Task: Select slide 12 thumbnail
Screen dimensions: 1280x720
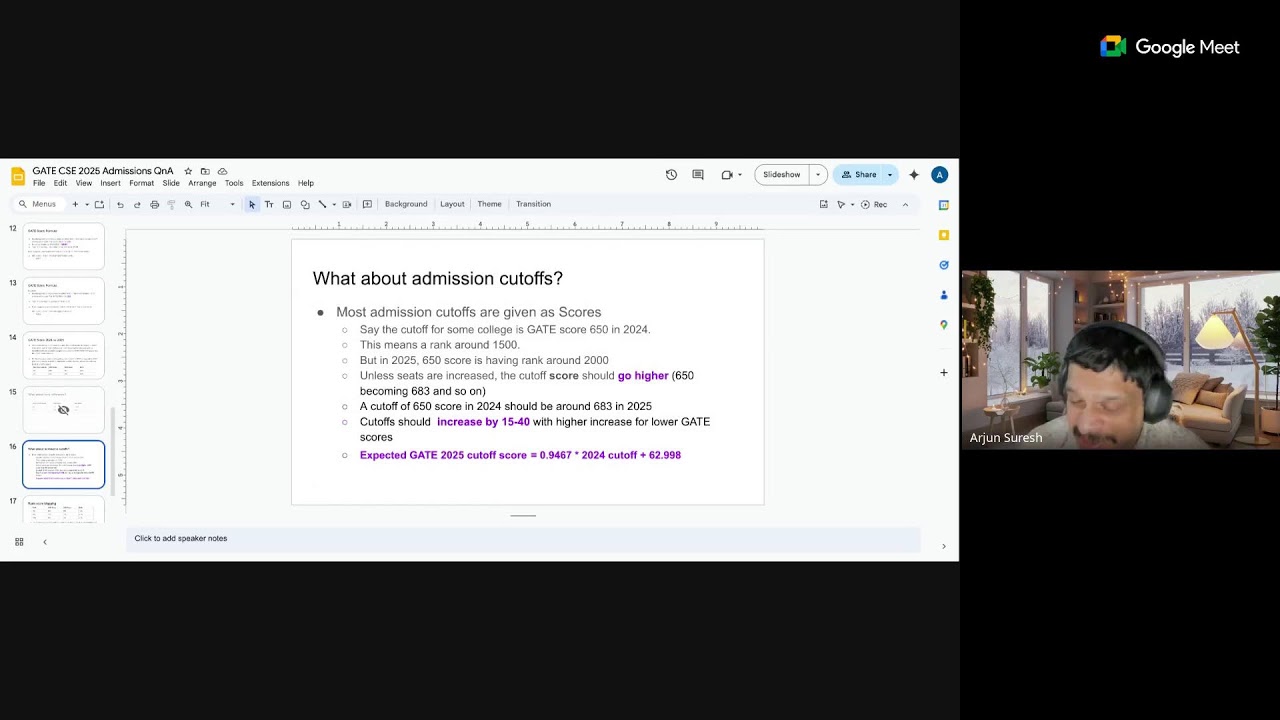Action: [x=64, y=246]
